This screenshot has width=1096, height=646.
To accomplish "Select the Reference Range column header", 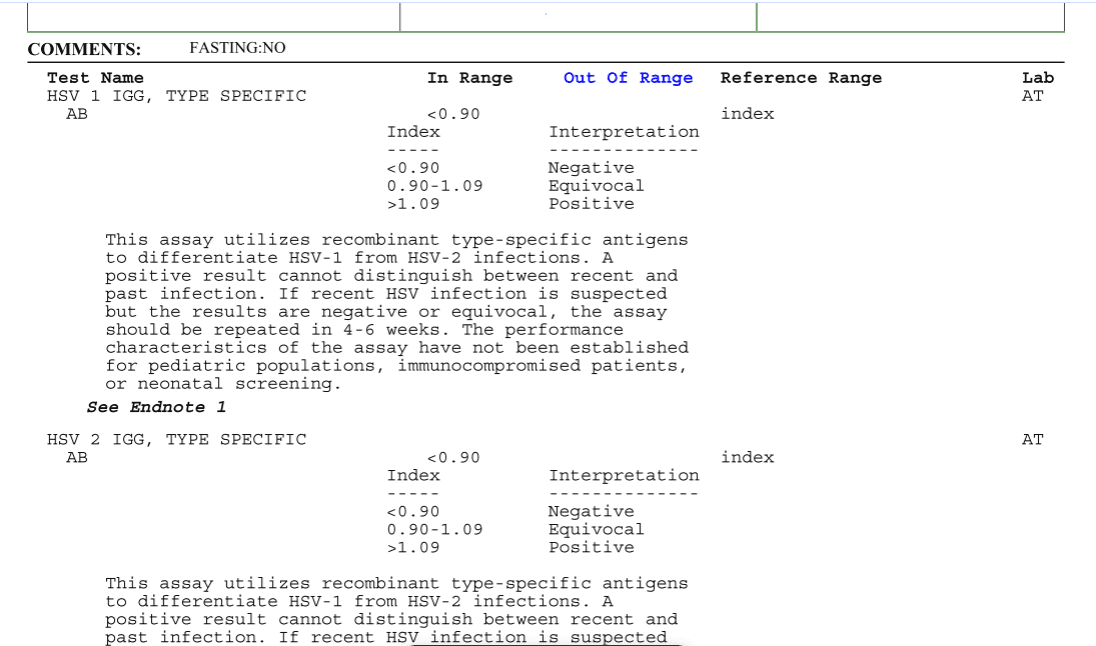I will point(801,78).
